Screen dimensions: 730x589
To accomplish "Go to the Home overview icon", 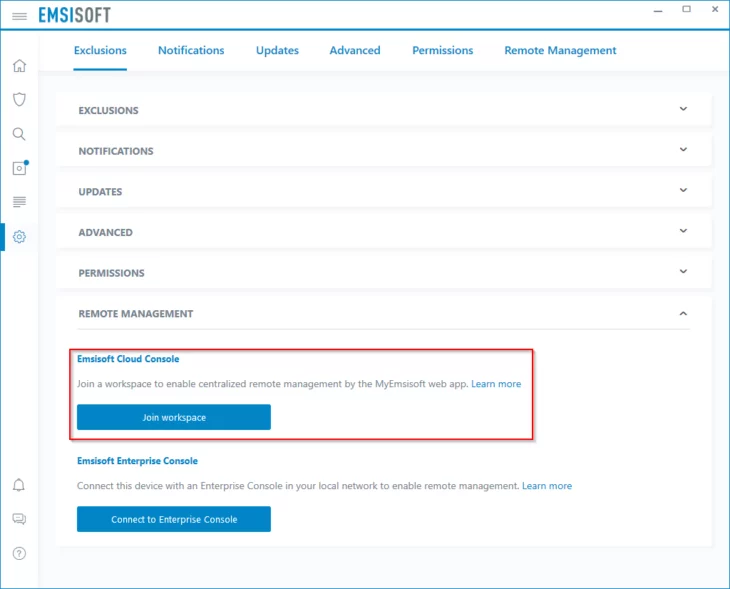I will click(19, 66).
